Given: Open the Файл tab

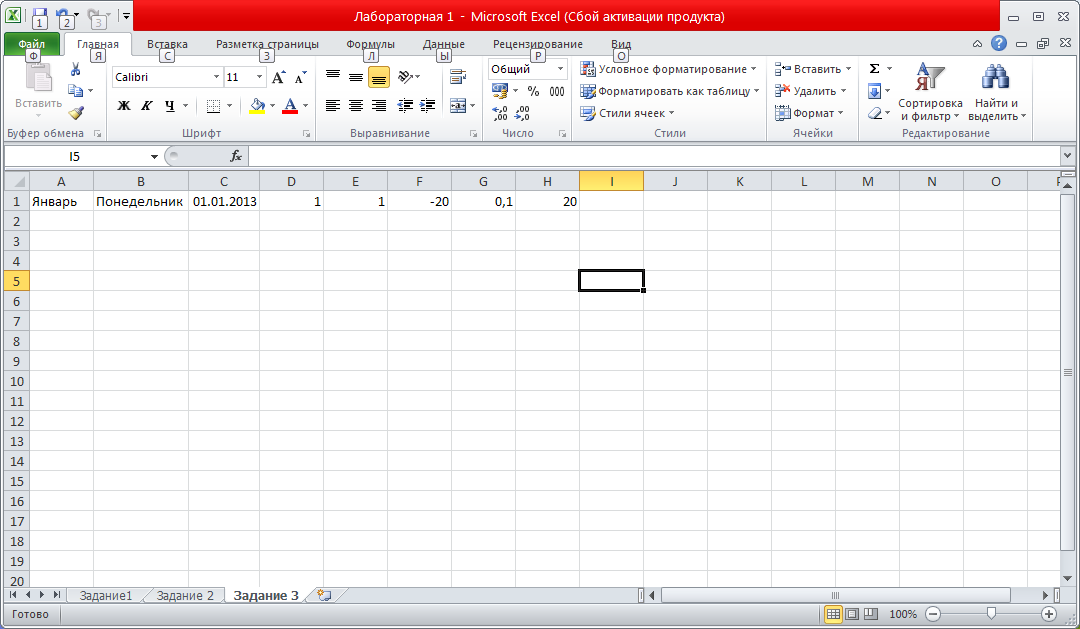Looking at the screenshot, I should click(x=32, y=44).
